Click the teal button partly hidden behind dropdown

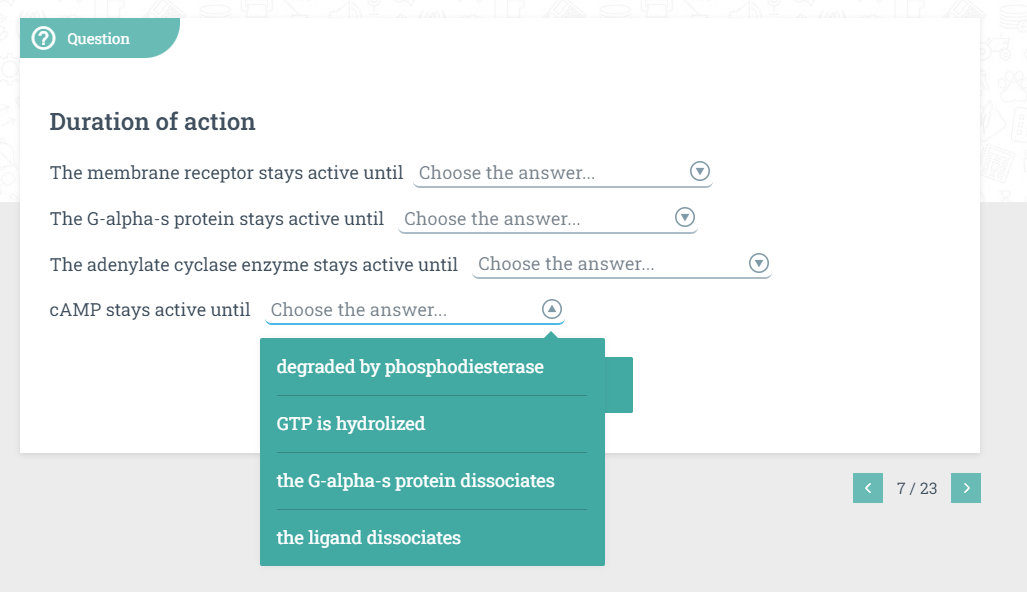[620, 385]
